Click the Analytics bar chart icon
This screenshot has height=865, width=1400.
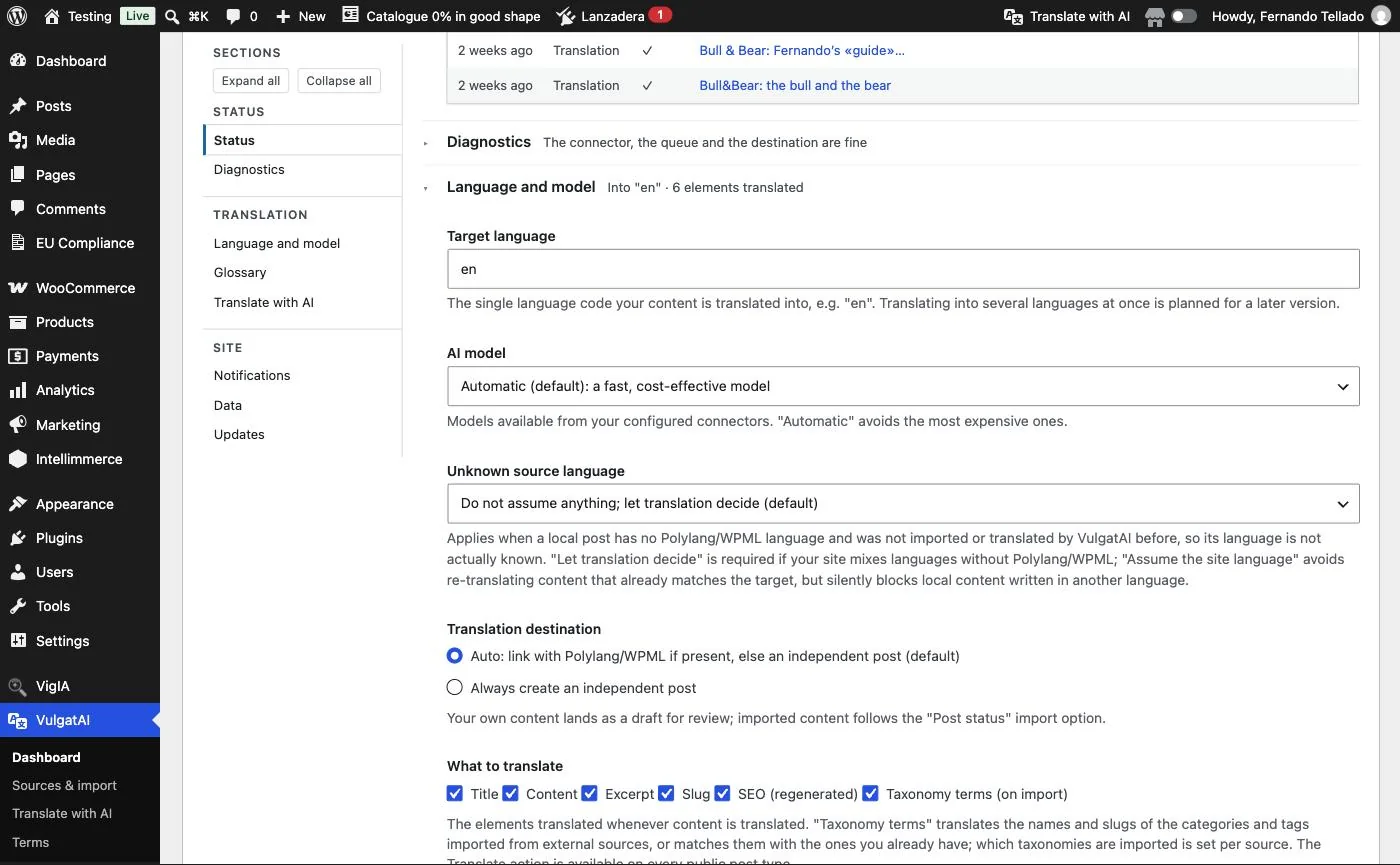coord(18,390)
